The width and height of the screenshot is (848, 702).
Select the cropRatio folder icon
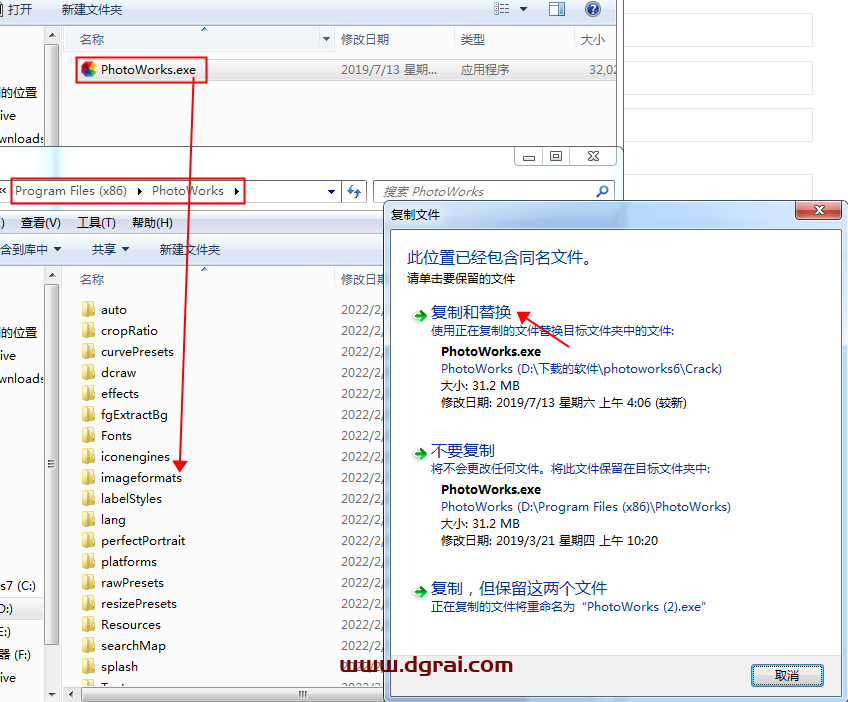click(89, 330)
